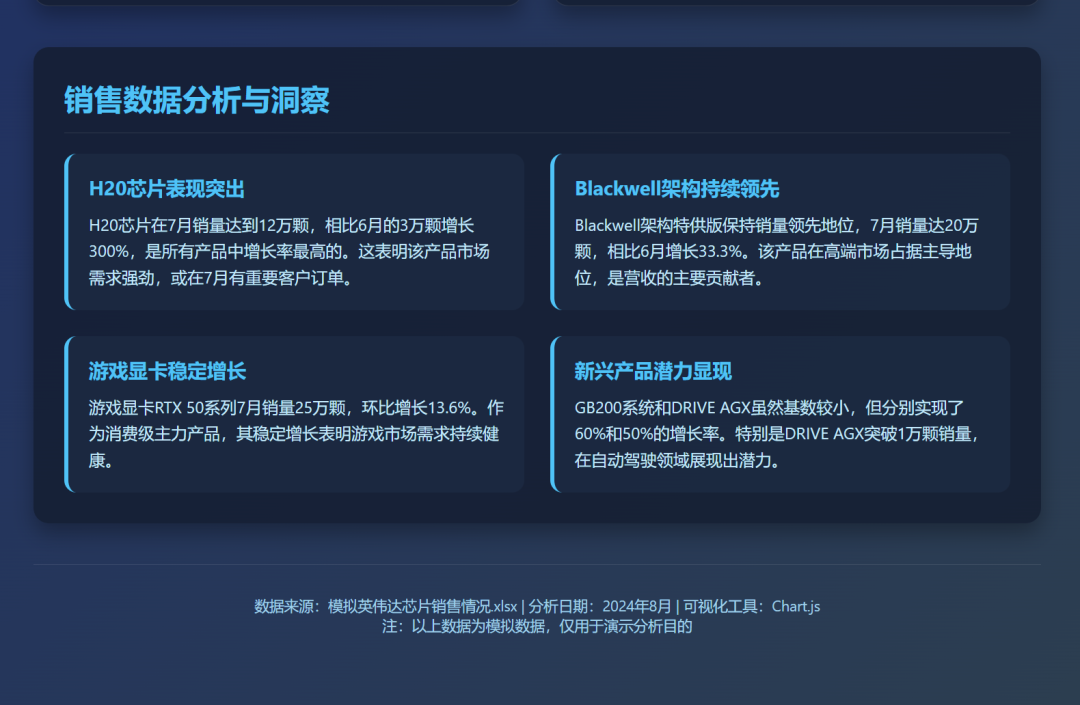Image resolution: width=1080 pixels, height=705 pixels.
Task: Click the 销售数据分析与洞察 section title
Action: (197, 101)
